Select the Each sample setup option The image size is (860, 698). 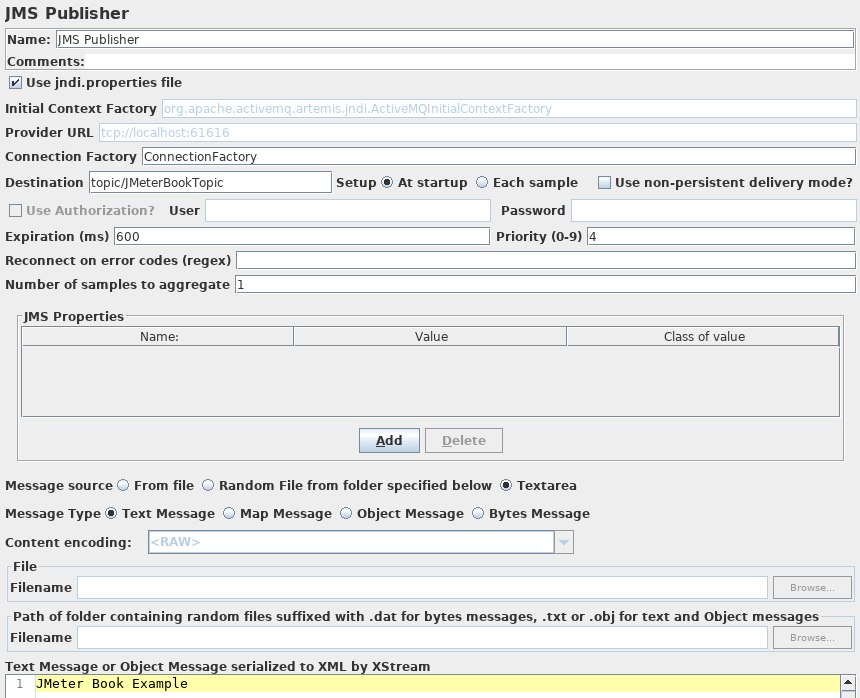[481, 182]
